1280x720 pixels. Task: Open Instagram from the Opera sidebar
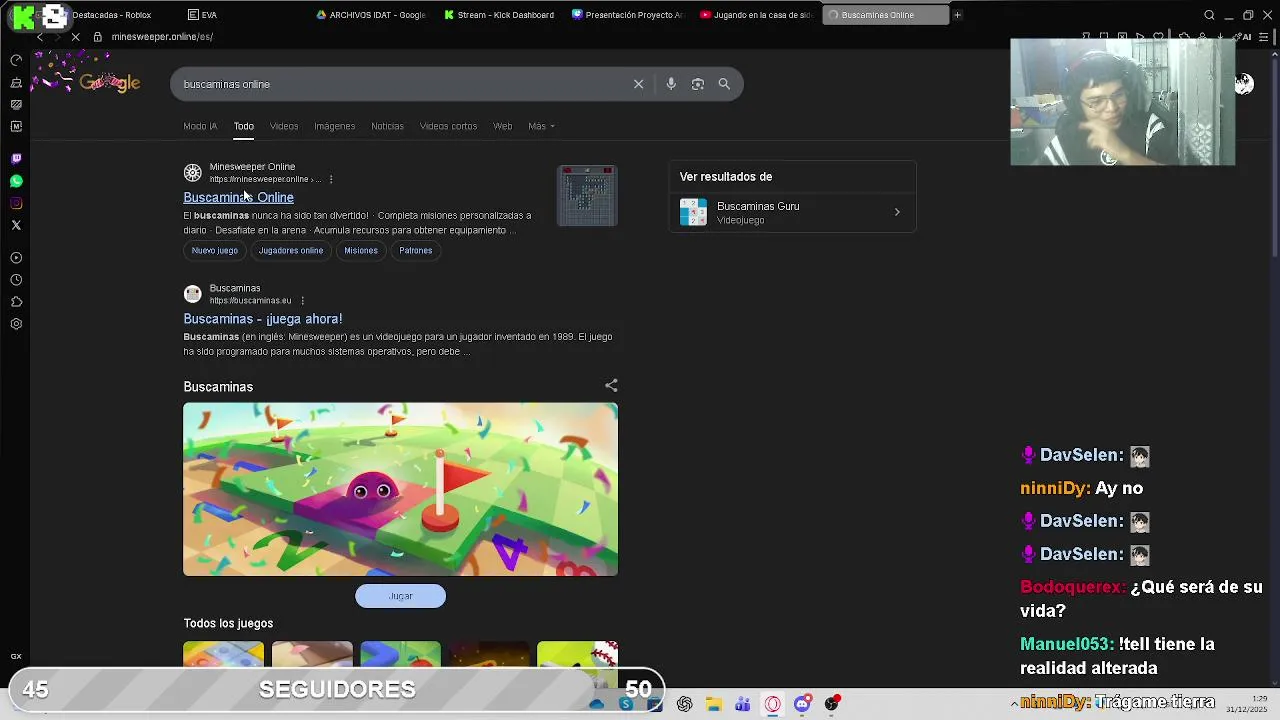click(x=16, y=203)
